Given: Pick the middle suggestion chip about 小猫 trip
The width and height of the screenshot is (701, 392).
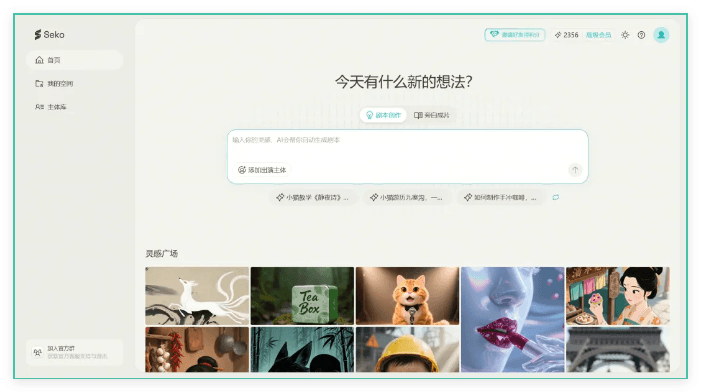Looking at the screenshot, I should pos(406,197).
